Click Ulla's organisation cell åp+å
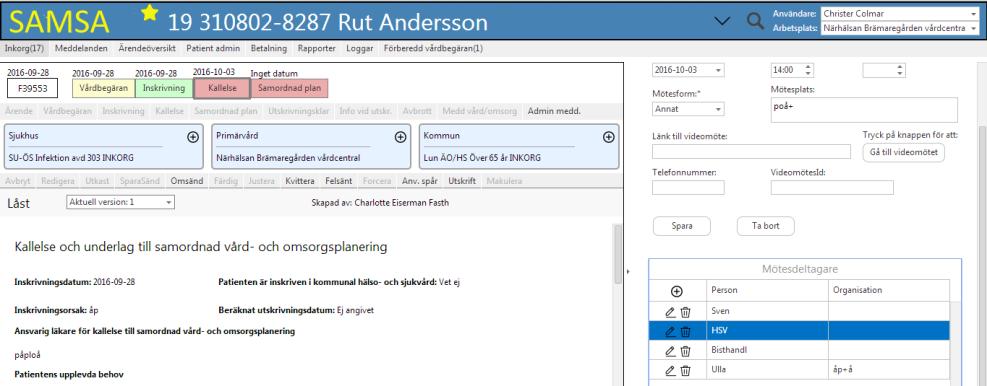This screenshot has height=386, width=987. (889, 370)
